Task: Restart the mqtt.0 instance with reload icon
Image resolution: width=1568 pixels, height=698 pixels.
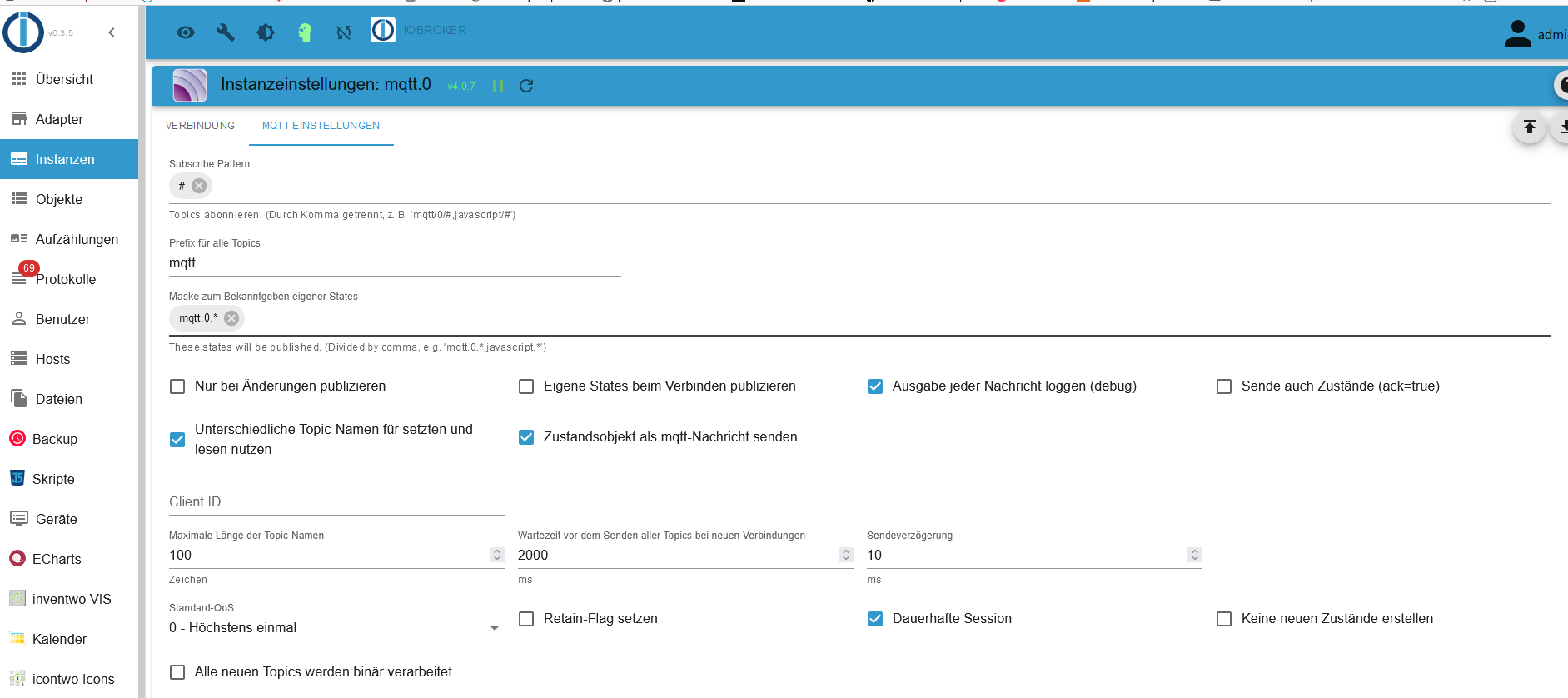Action: tap(526, 86)
